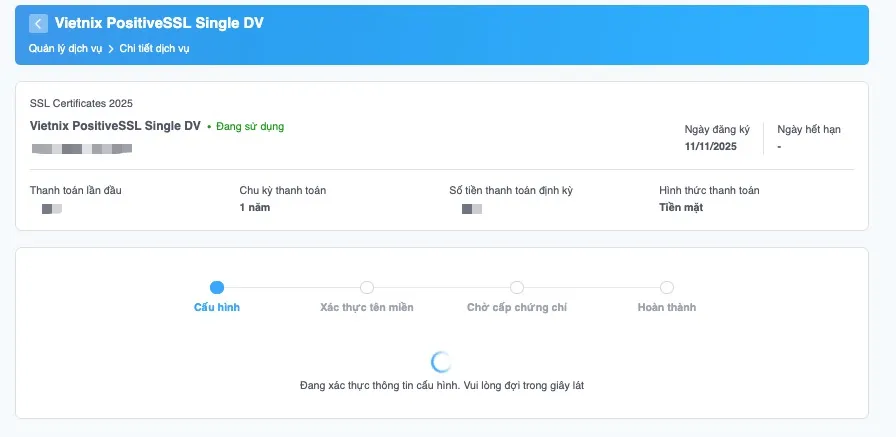The width and height of the screenshot is (896, 437).
Task: Click the Ngày hết hạn expiry label
Action: 808,130
